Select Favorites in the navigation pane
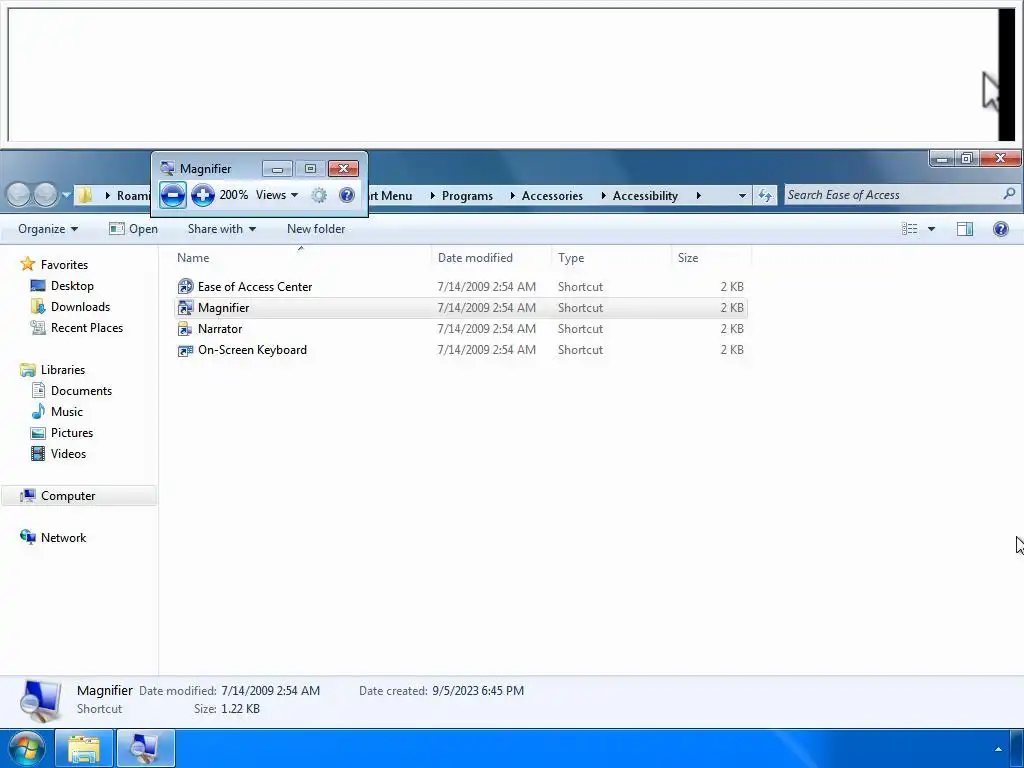Viewport: 1024px width, 768px height. pyautogui.click(x=64, y=264)
